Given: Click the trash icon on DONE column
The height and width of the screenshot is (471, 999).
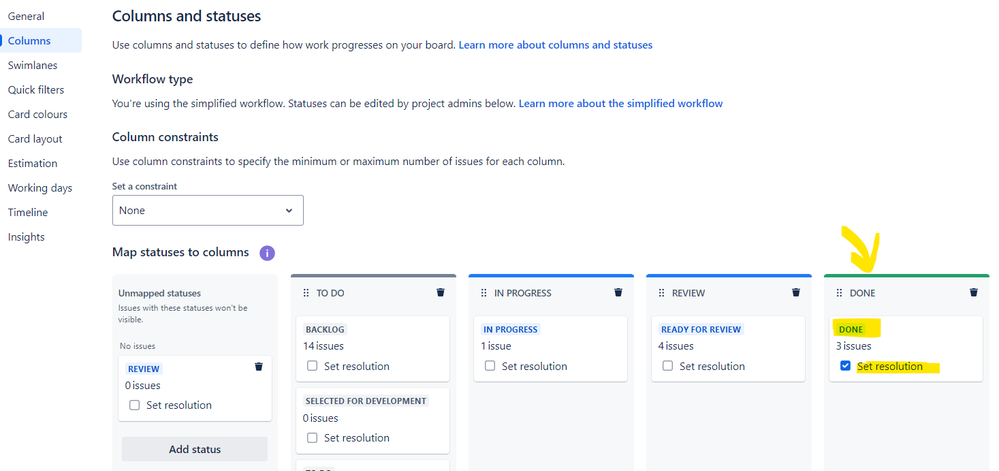Looking at the screenshot, I should coord(974,293).
